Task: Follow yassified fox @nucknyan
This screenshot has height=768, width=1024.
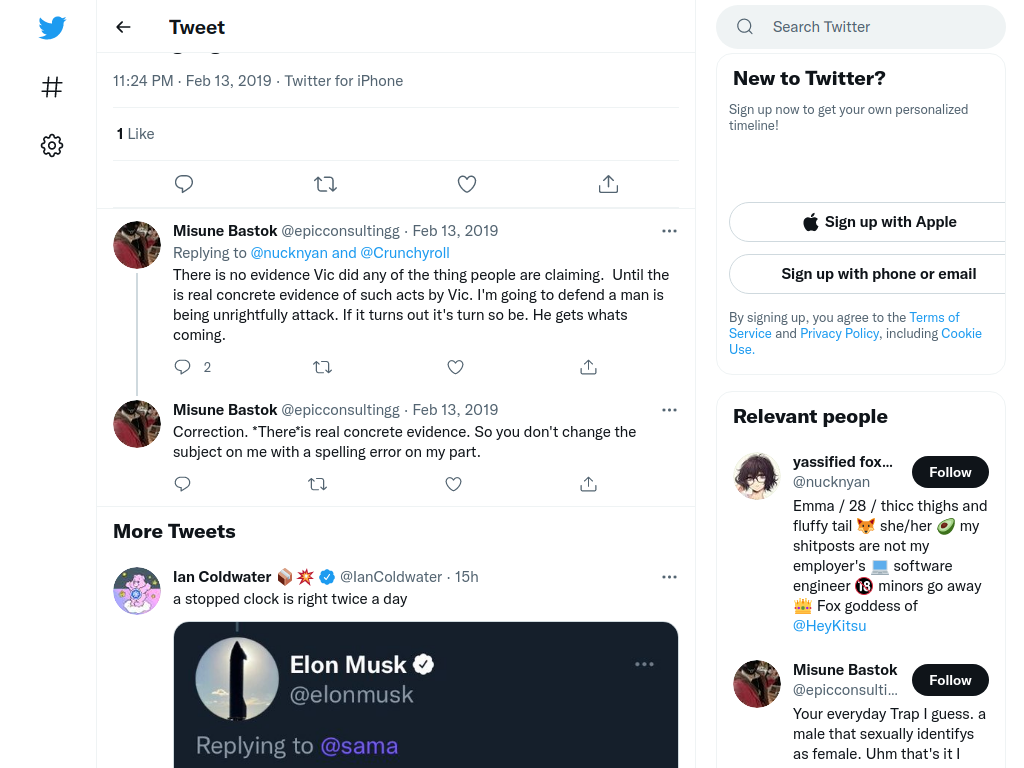Action: tap(950, 472)
